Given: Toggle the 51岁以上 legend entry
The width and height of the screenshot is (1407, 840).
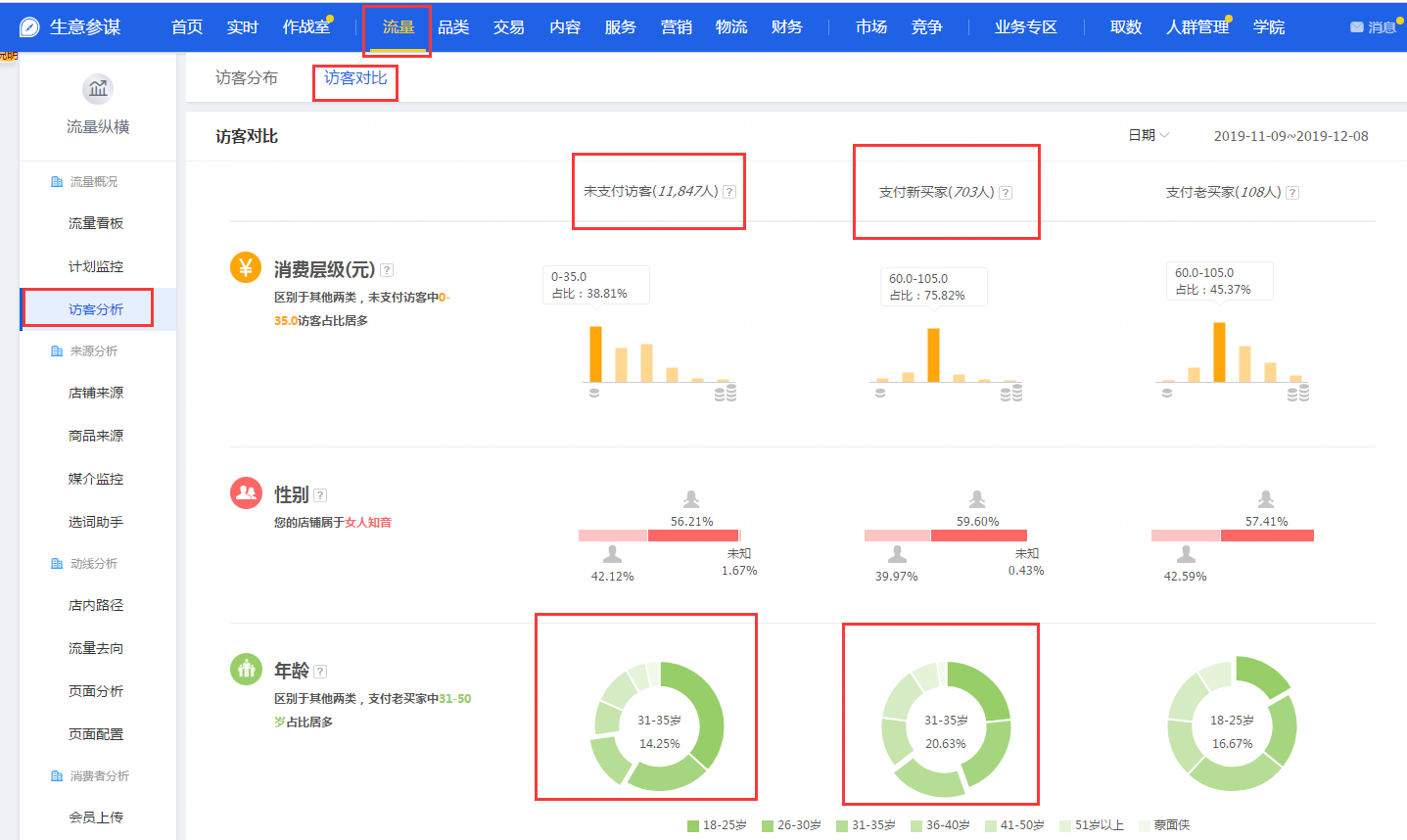Looking at the screenshot, I should pyautogui.click(x=1091, y=825).
